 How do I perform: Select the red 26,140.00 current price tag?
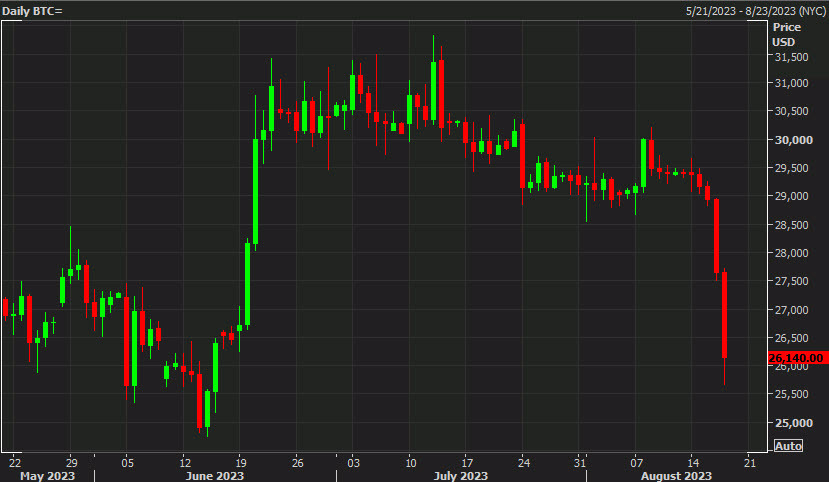click(797, 358)
